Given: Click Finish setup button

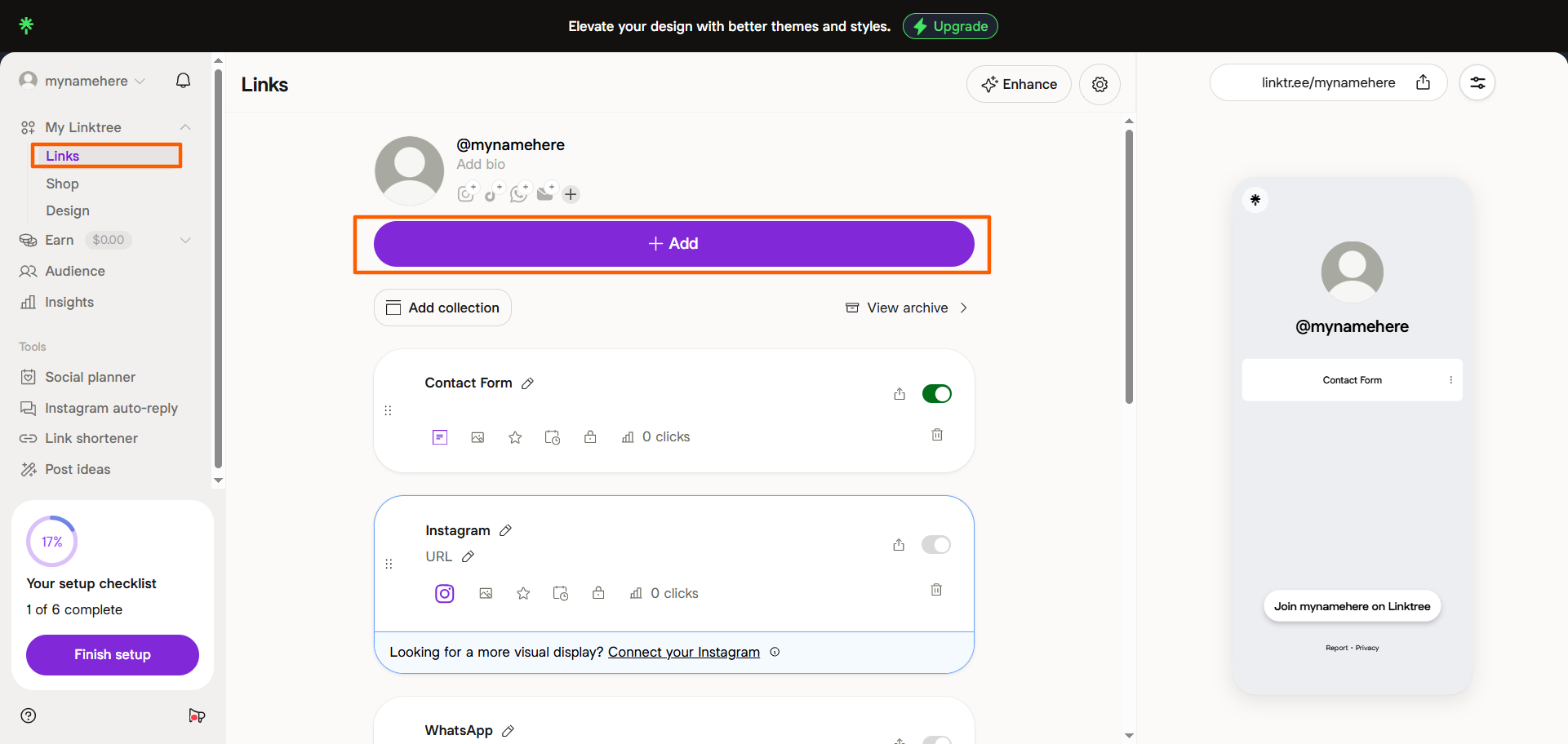Looking at the screenshot, I should click(113, 654).
